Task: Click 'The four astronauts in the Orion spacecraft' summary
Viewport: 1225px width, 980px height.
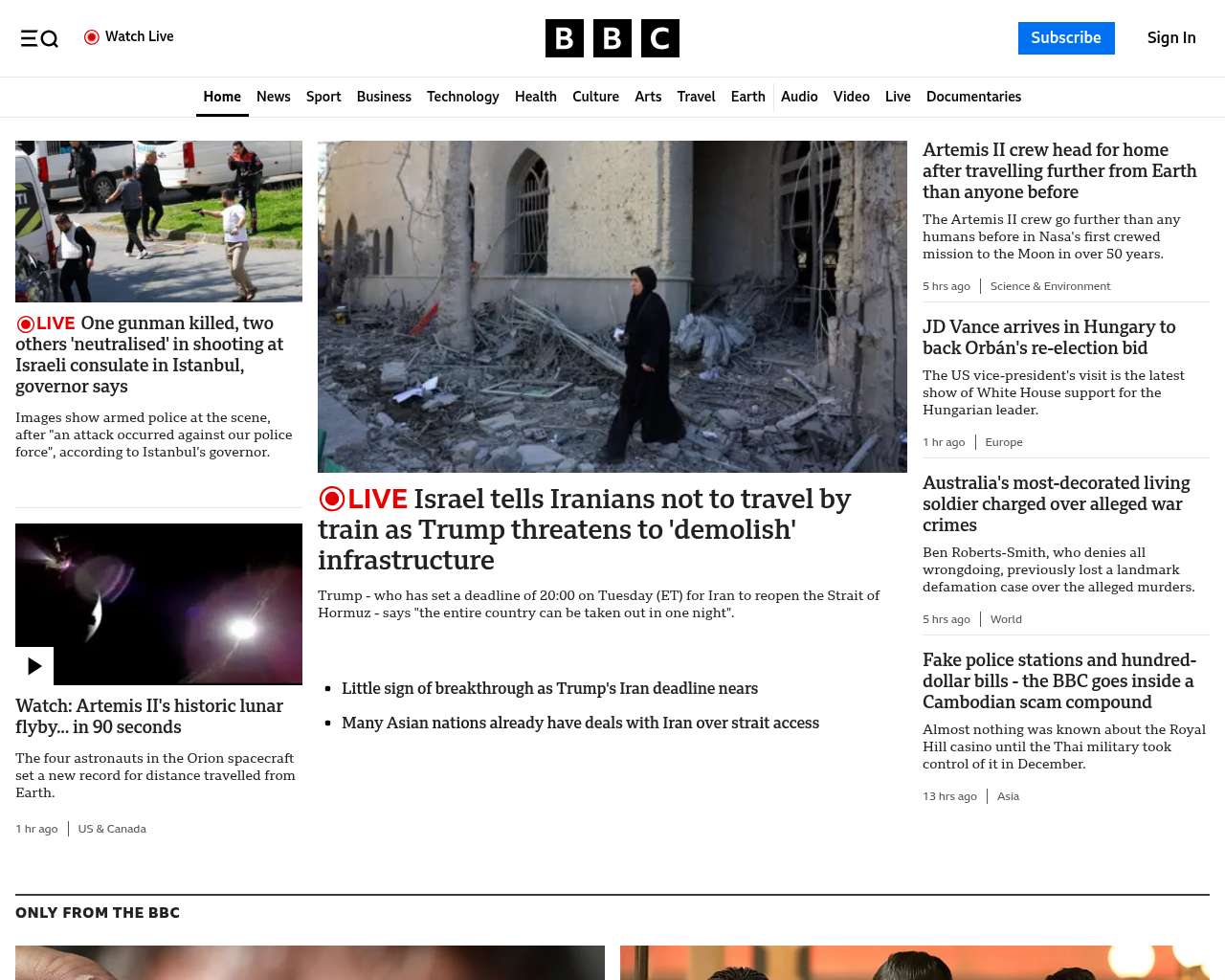Action: [x=155, y=776]
